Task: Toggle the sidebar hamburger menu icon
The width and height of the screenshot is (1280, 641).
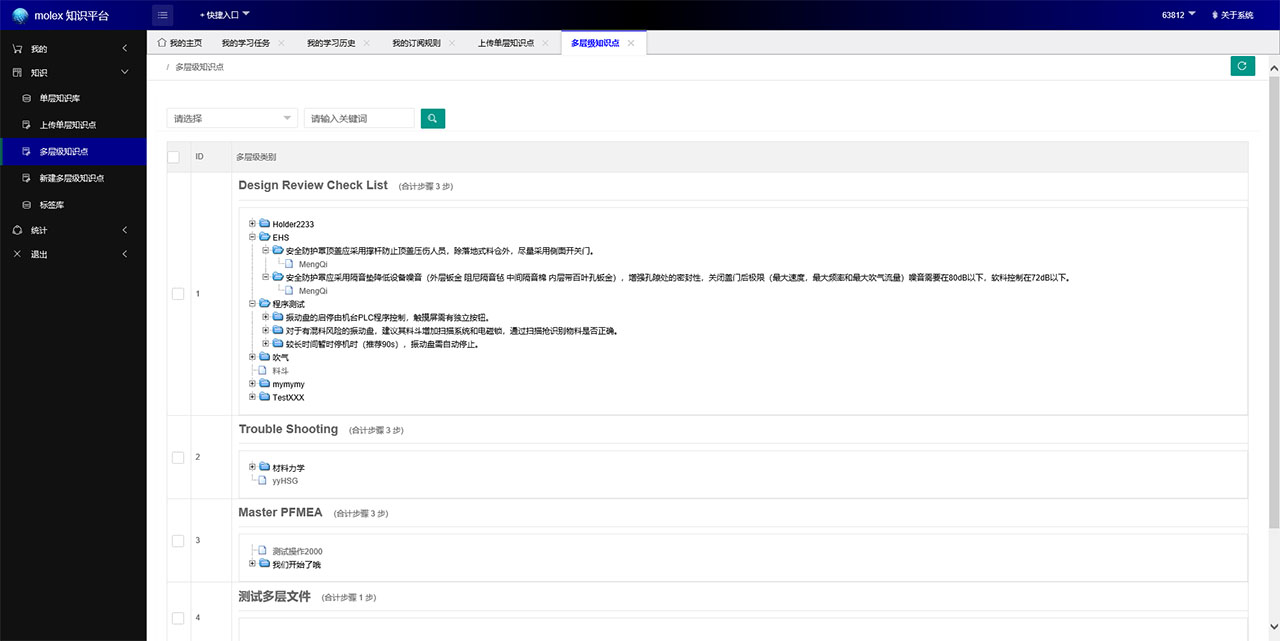Action: (163, 15)
